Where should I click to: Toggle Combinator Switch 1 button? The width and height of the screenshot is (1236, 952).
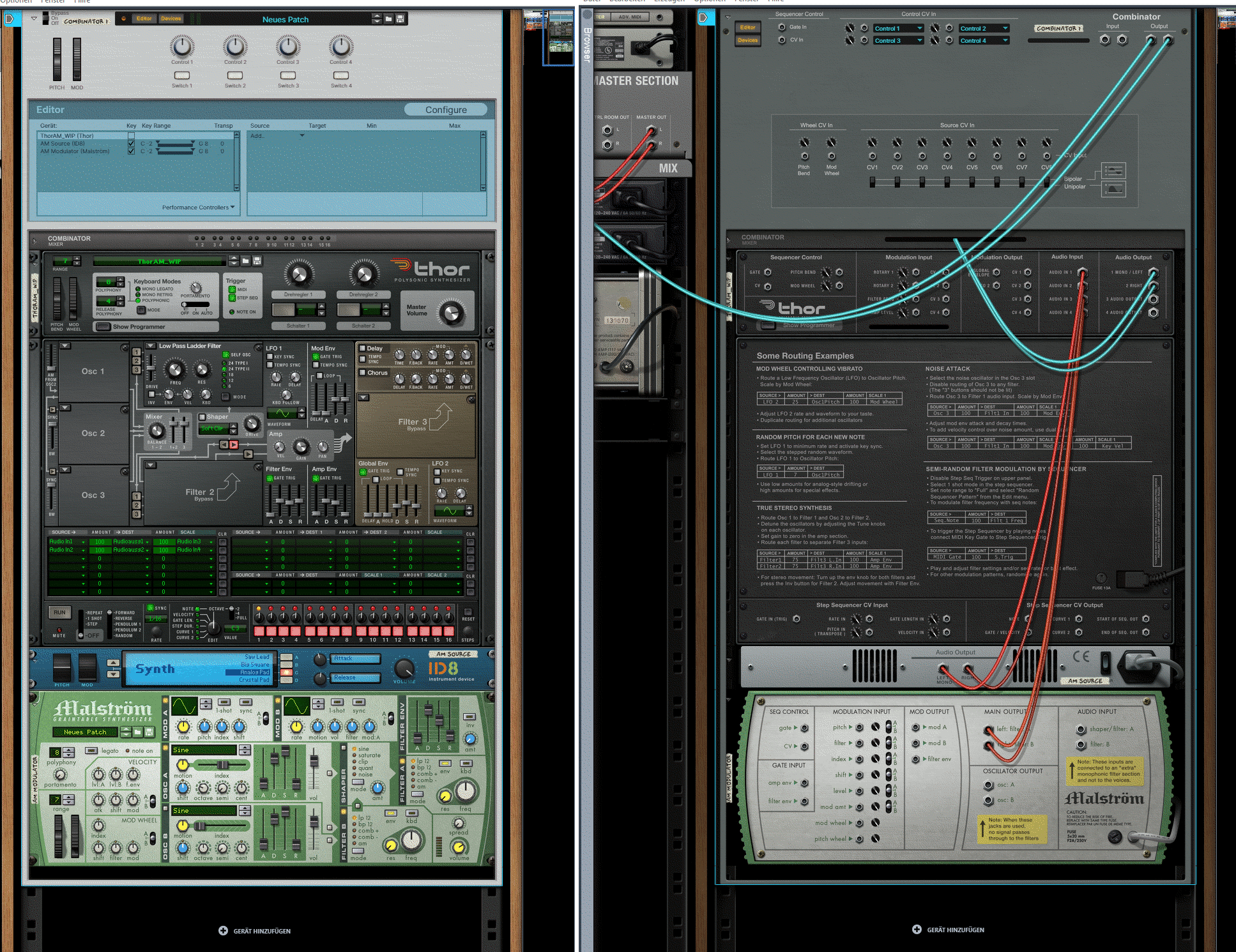182,75
